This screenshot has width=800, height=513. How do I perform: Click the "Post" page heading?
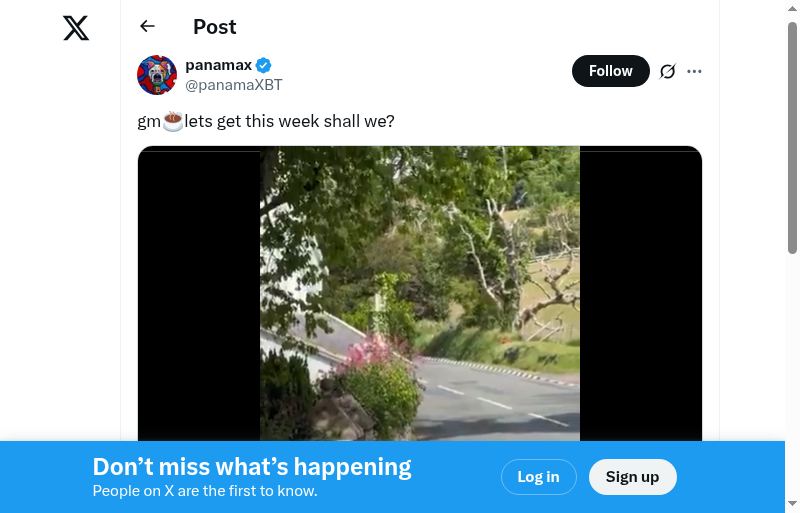[215, 27]
